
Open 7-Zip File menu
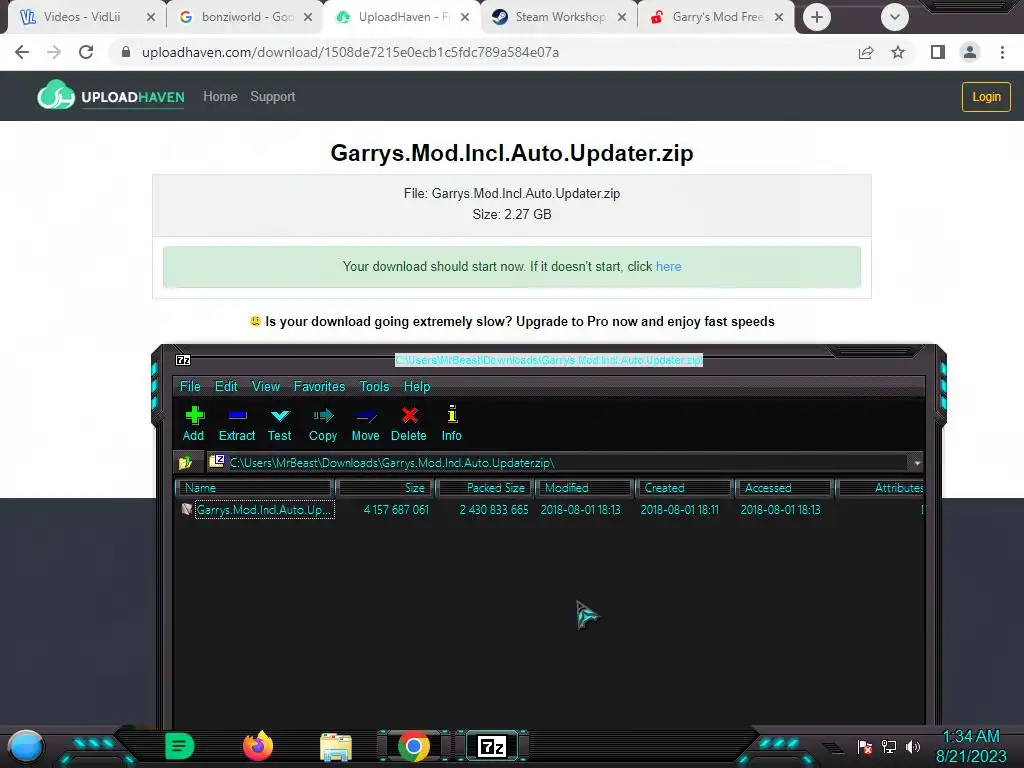(190, 387)
